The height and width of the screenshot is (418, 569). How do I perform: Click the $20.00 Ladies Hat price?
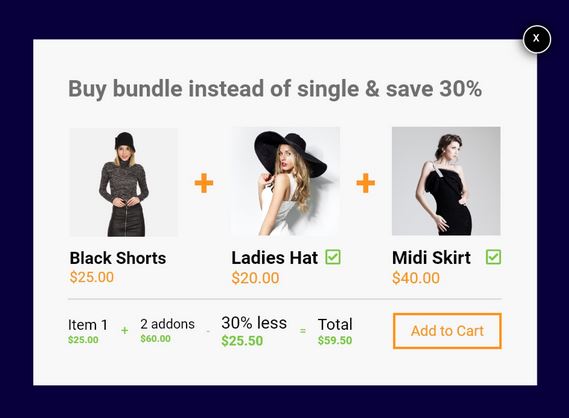[x=255, y=278]
